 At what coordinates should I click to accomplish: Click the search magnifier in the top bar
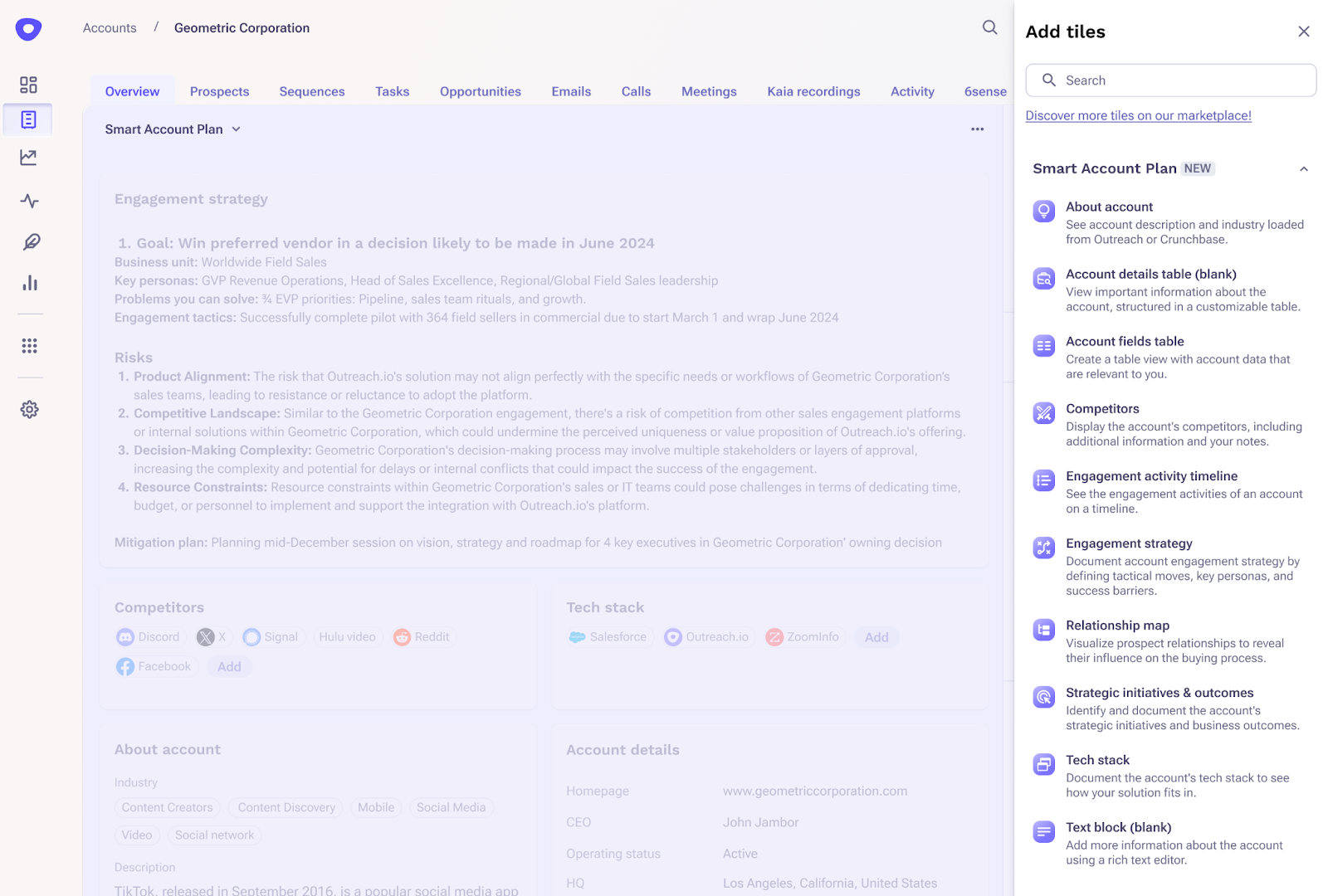coord(989,27)
